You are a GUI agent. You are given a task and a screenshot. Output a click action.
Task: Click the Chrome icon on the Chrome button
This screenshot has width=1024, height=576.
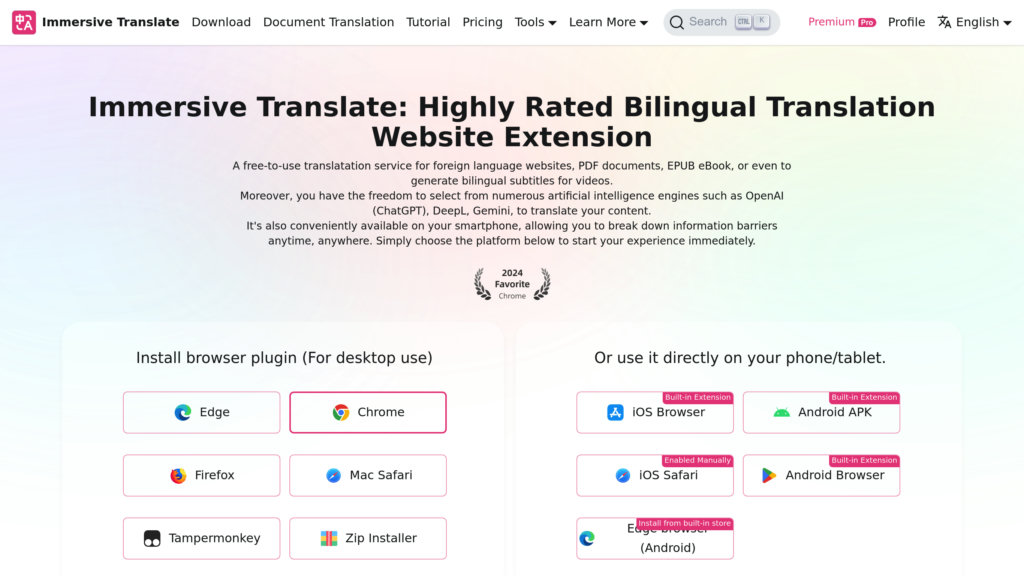340,412
